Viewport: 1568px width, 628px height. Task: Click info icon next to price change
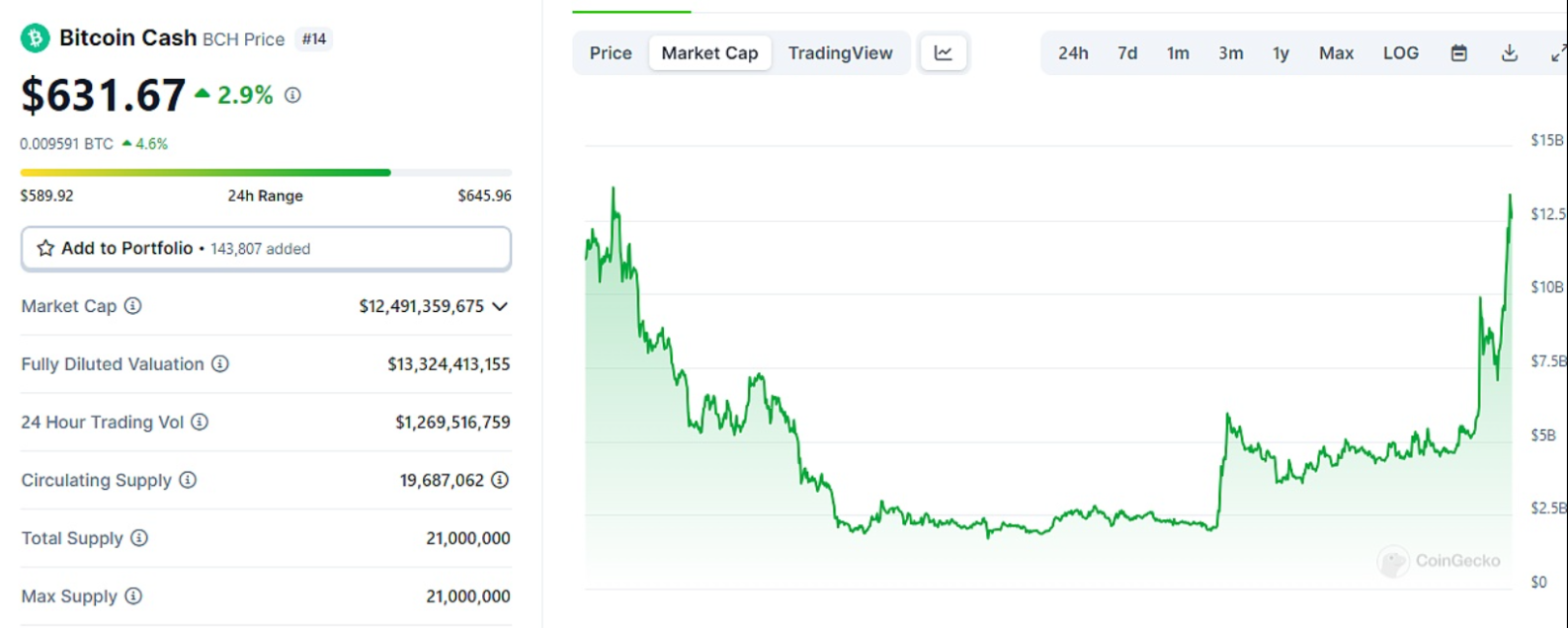[292, 95]
